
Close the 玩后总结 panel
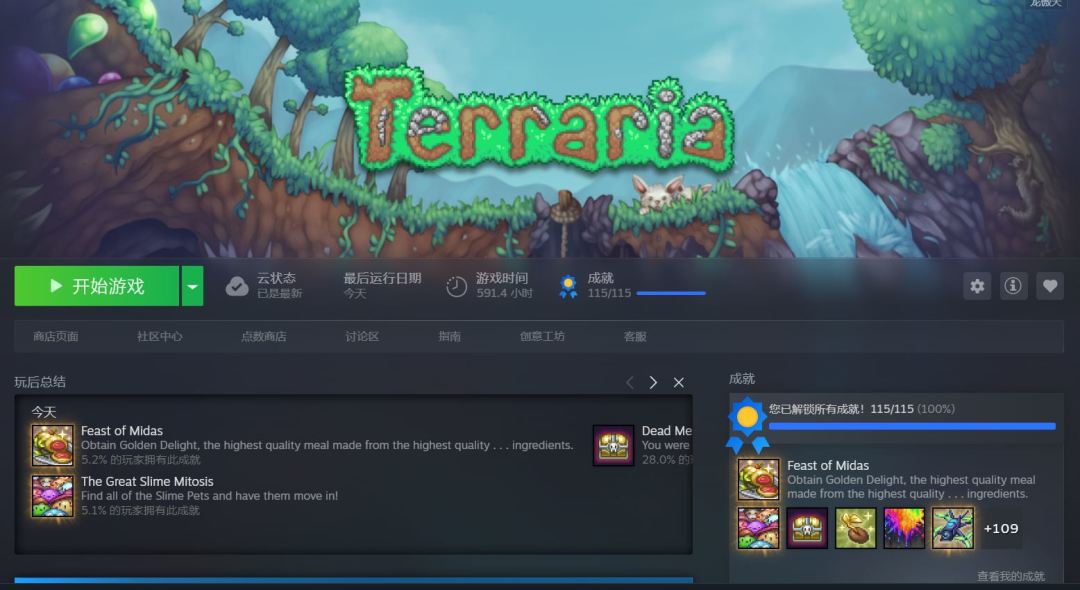[678, 382]
